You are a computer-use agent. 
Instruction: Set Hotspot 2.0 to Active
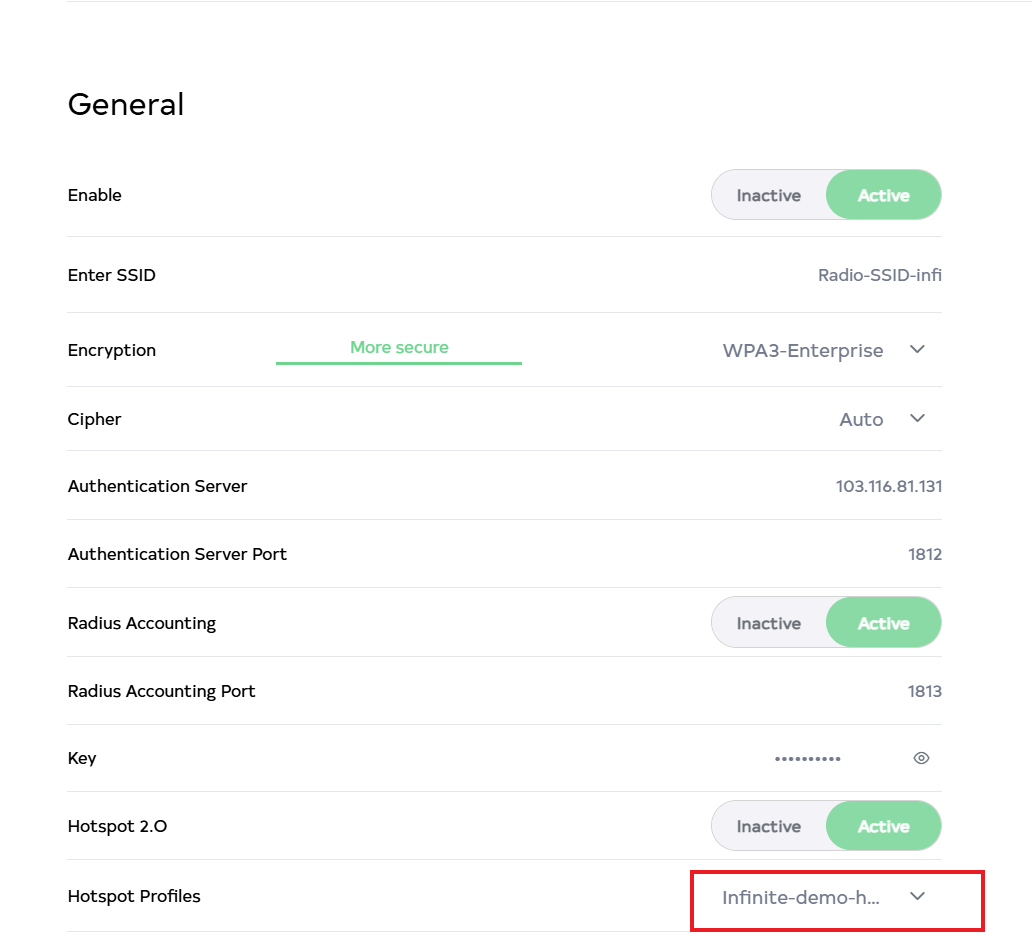tap(883, 826)
